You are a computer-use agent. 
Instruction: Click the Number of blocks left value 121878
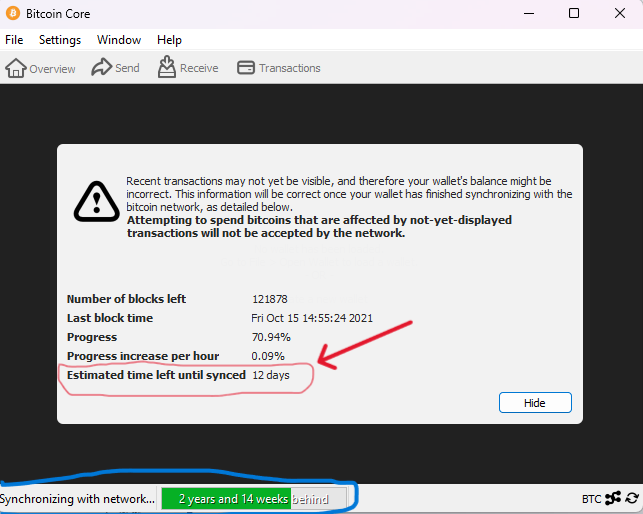point(270,299)
